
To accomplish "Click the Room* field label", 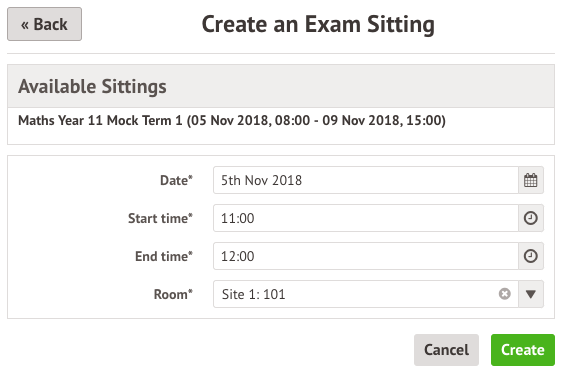I will click(173, 294).
